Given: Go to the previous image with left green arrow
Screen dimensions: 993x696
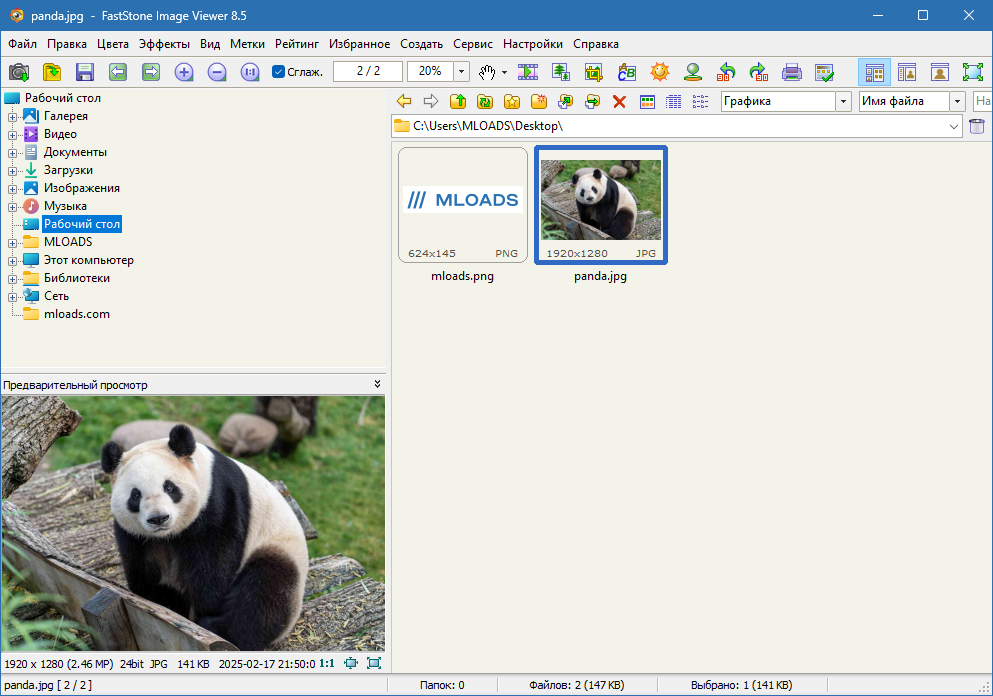Looking at the screenshot, I should click(118, 72).
